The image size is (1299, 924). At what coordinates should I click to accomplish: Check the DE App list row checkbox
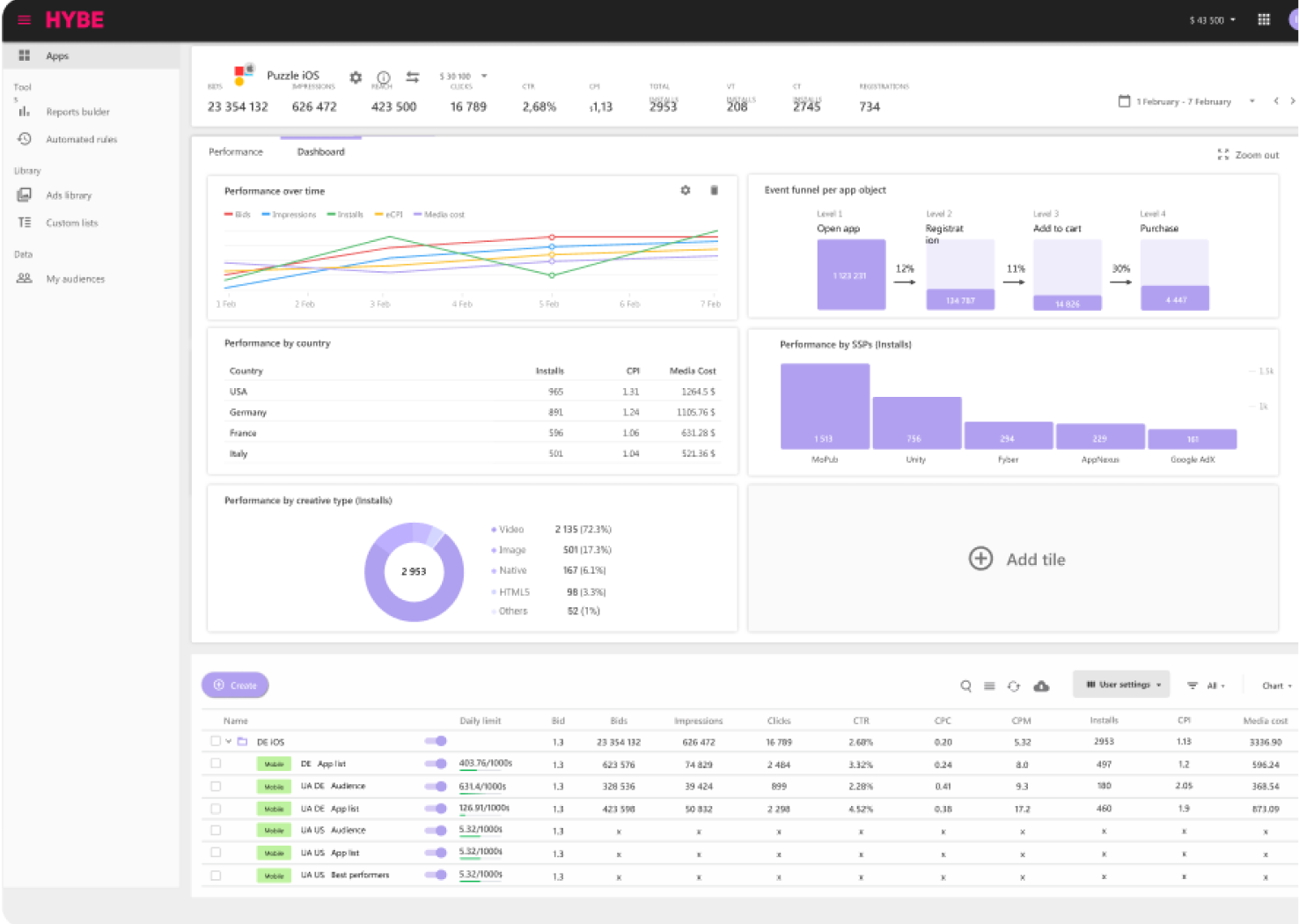point(216,763)
